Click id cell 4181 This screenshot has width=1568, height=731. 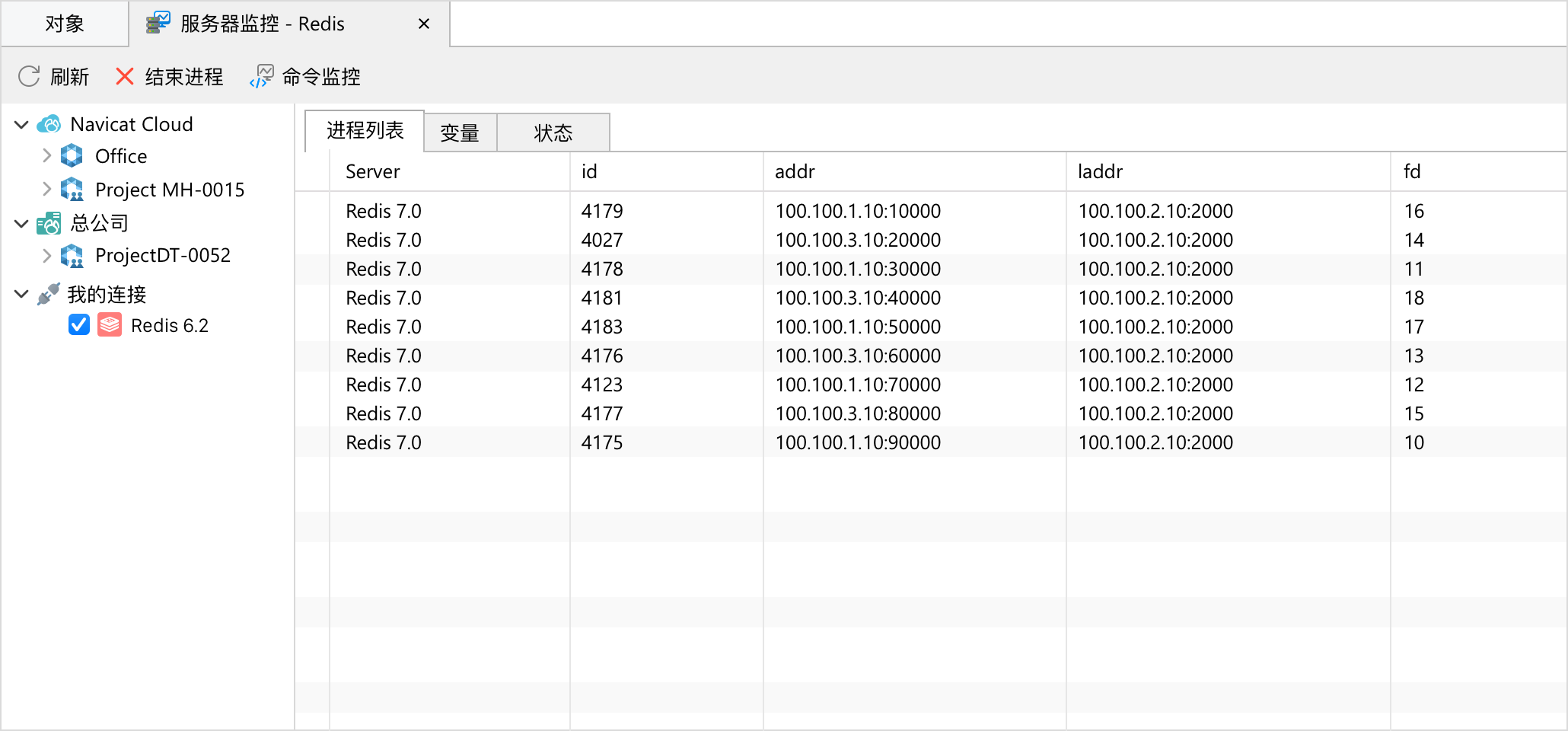coord(602,298)
